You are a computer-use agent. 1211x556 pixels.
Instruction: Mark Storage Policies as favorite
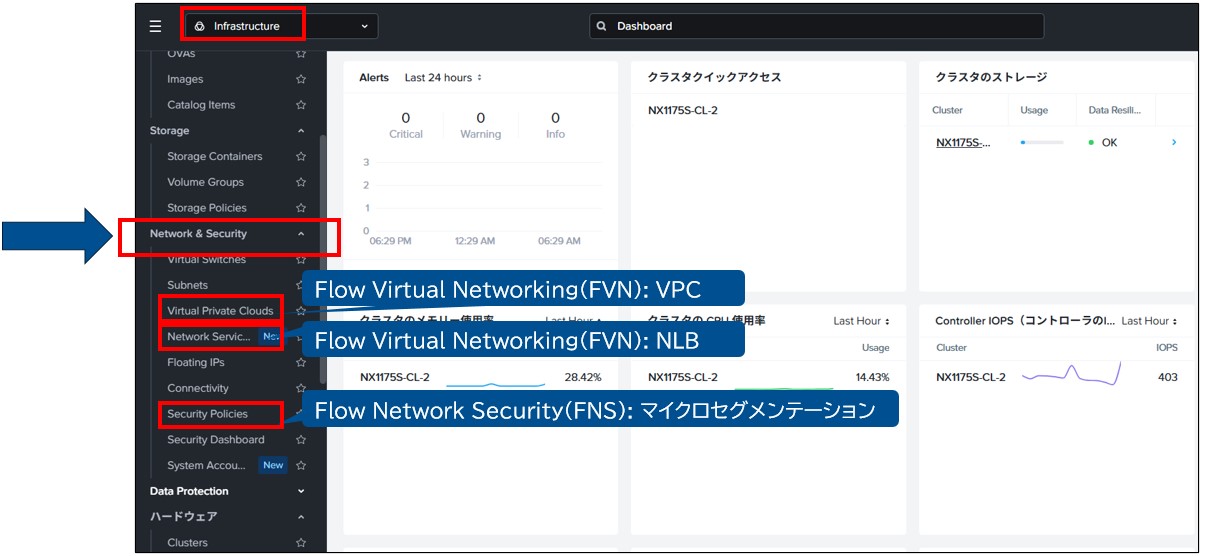[x=301, y=208]
